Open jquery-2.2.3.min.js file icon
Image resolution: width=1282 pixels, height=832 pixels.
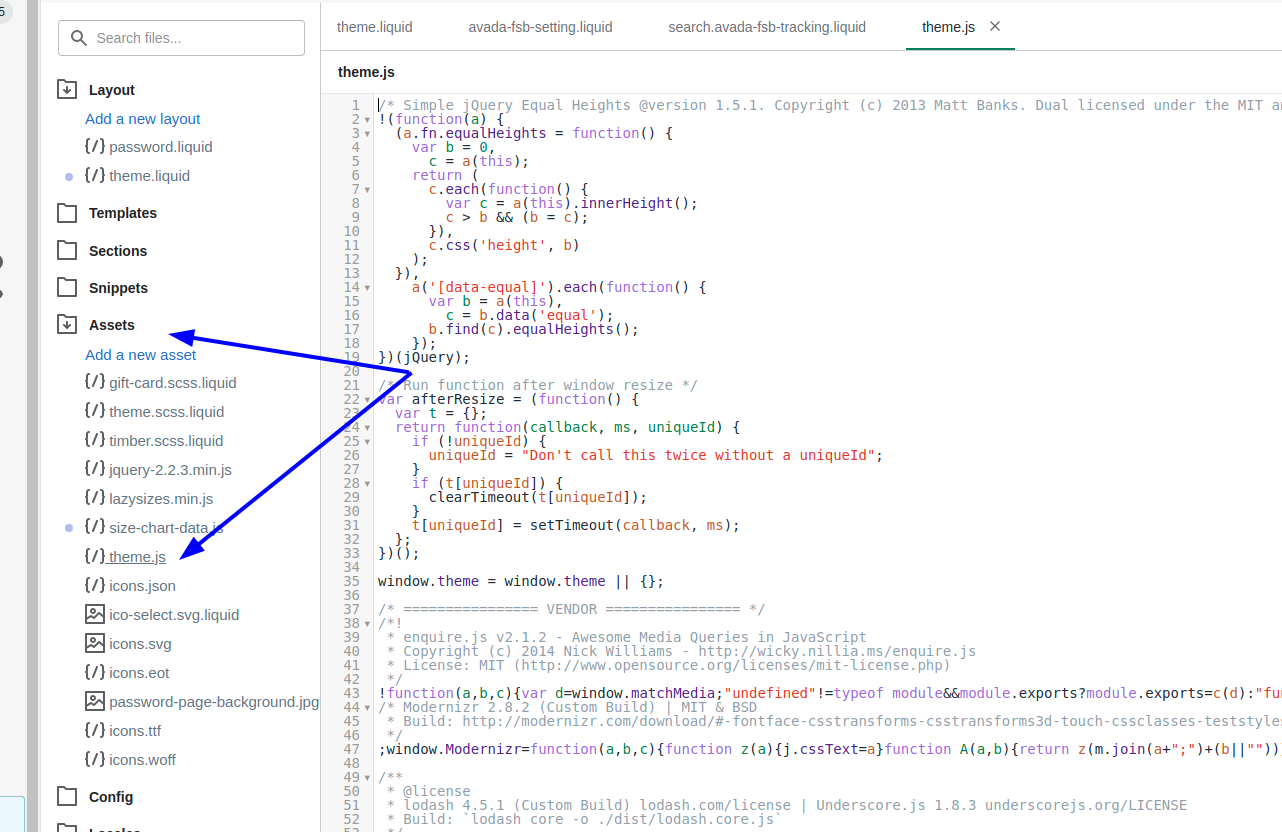click(x=95, y=469)
